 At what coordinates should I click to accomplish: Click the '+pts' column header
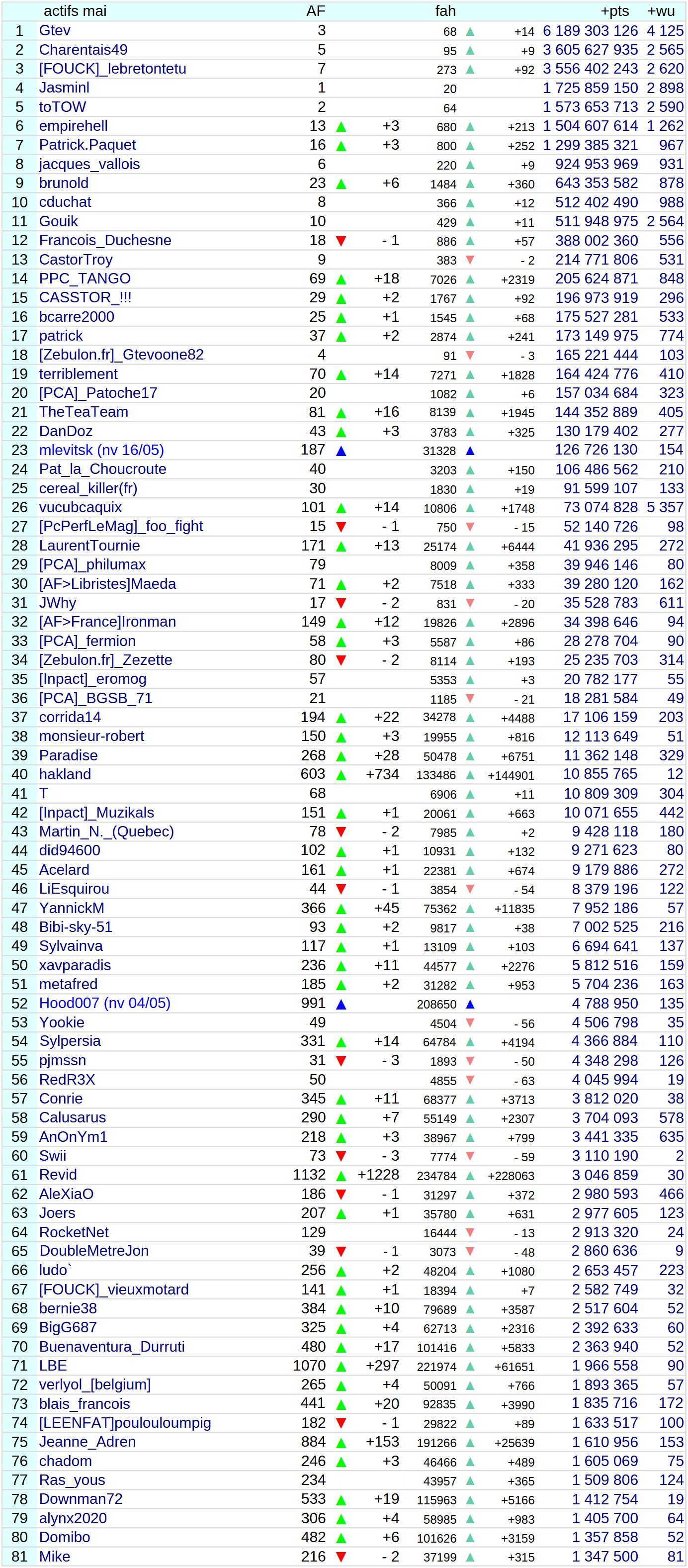tap(614, 11)
